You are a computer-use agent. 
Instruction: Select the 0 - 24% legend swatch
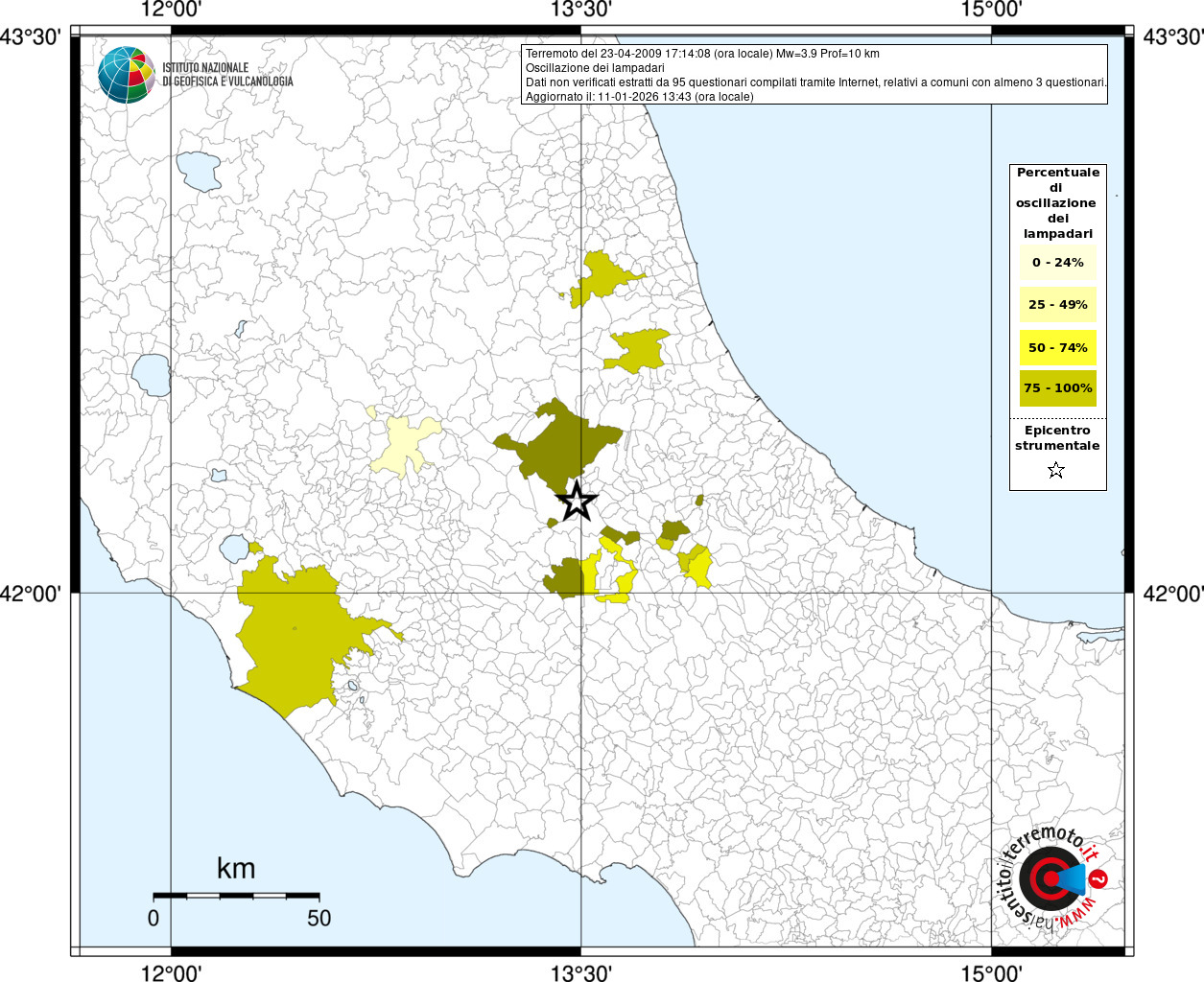(1057, 263)
